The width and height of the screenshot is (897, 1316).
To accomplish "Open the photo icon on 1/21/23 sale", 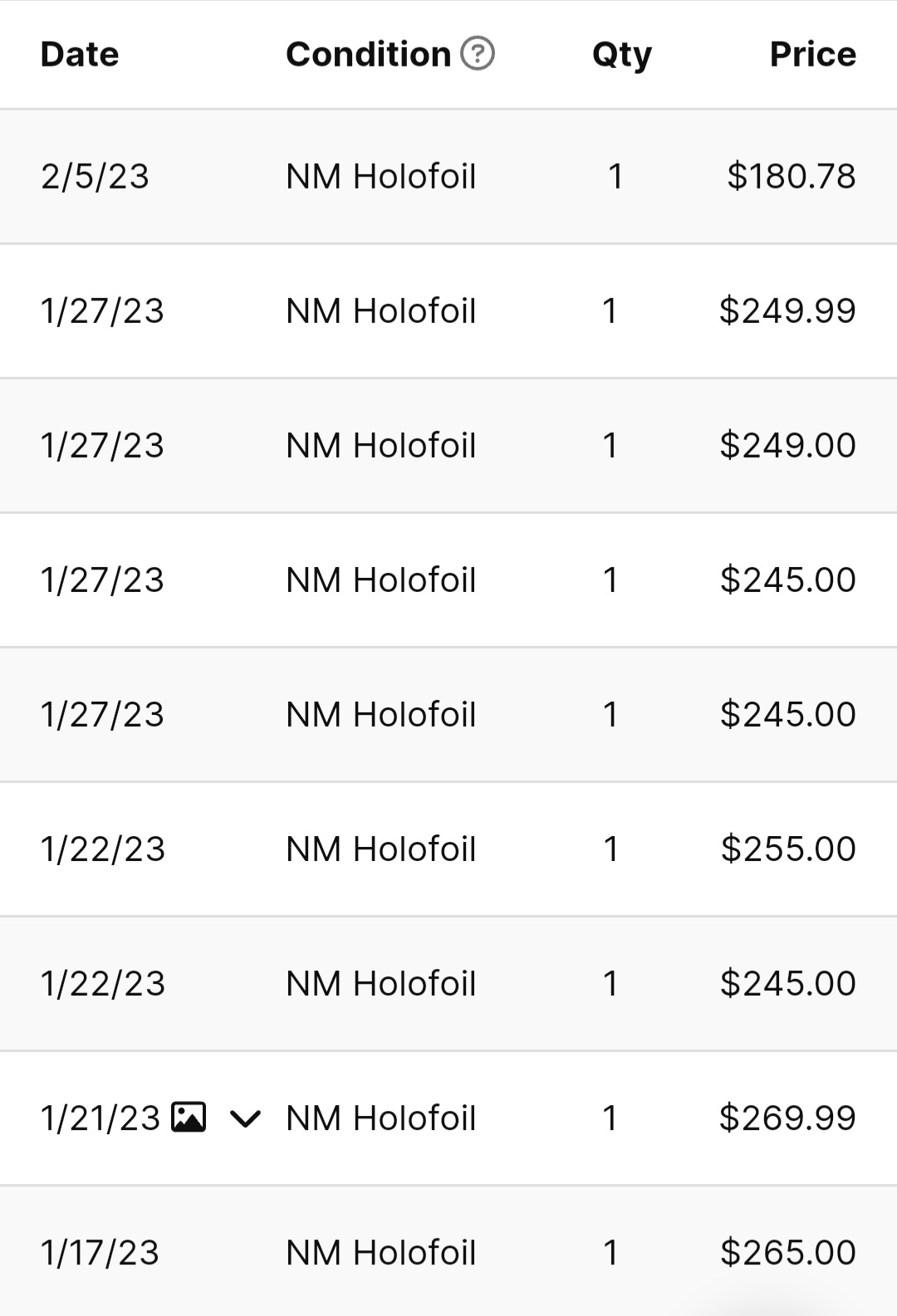I will coord(189,1118).
